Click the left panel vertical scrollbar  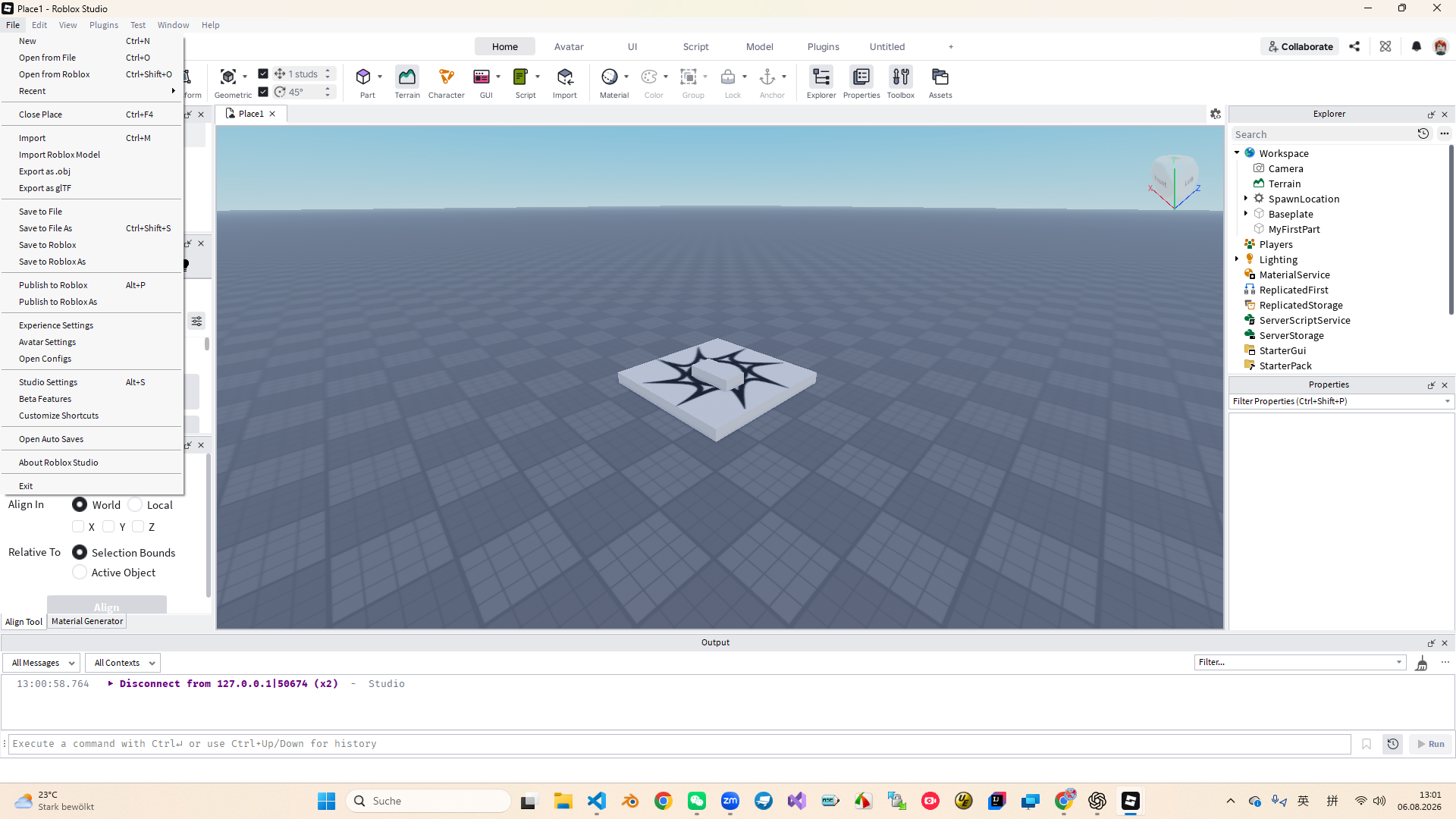(x=208, y=526)
